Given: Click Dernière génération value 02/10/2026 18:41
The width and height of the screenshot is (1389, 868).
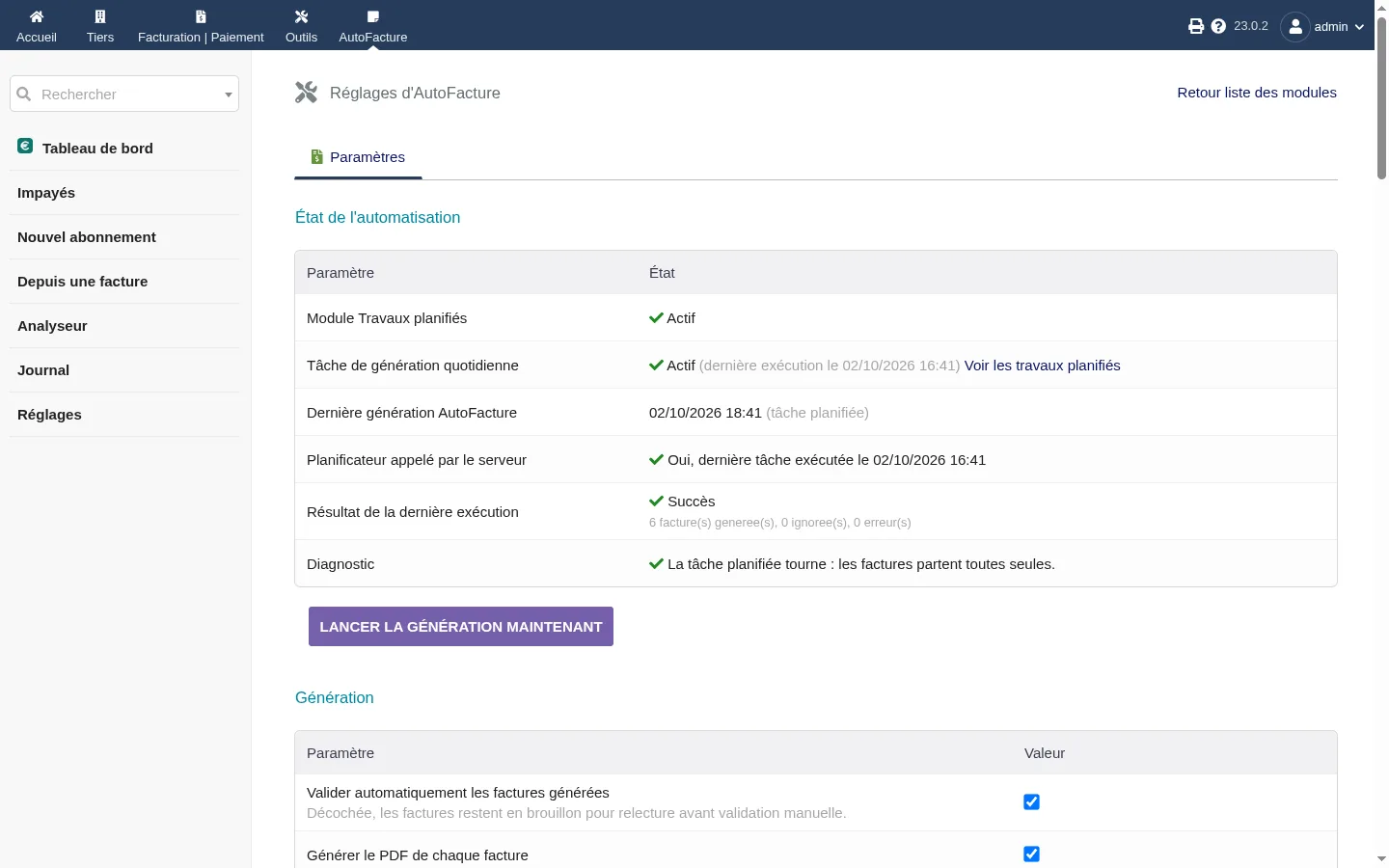Looking at the screenshot, I should coord(705,413).
